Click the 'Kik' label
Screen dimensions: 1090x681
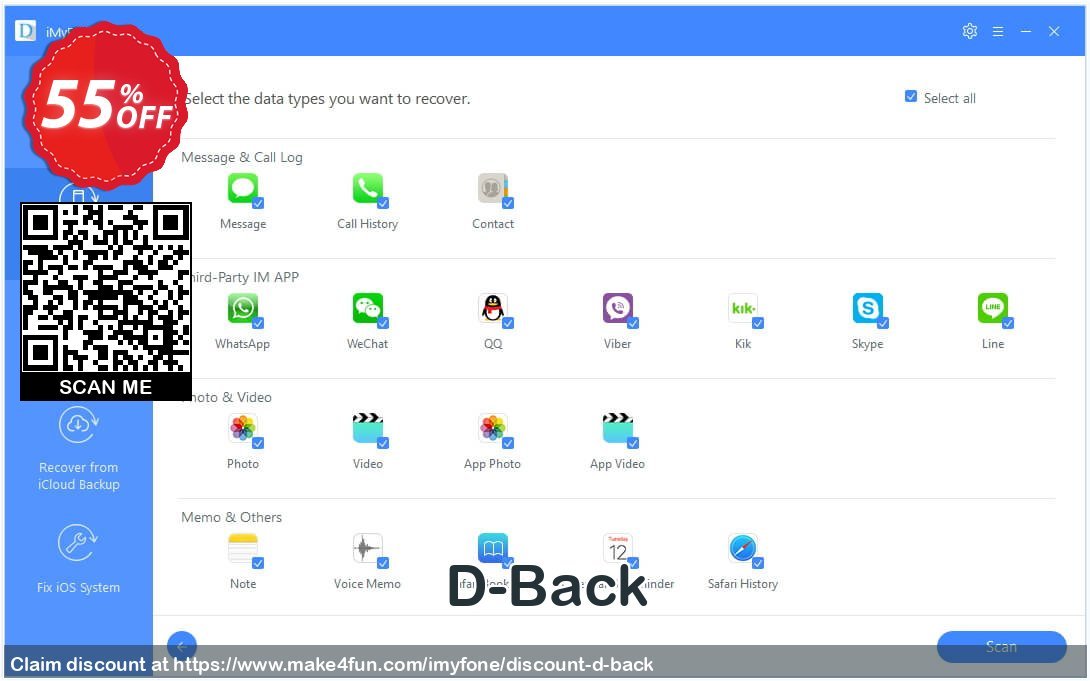click(x=743, y=344)
